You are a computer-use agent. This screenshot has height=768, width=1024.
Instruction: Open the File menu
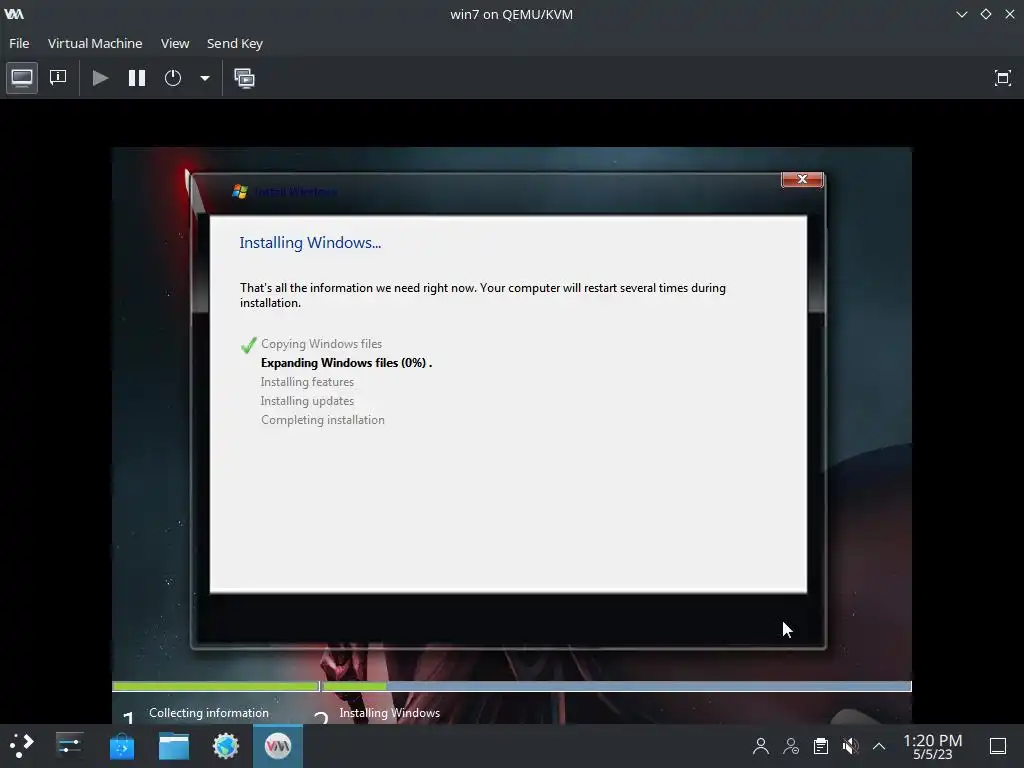pos(19,43)
